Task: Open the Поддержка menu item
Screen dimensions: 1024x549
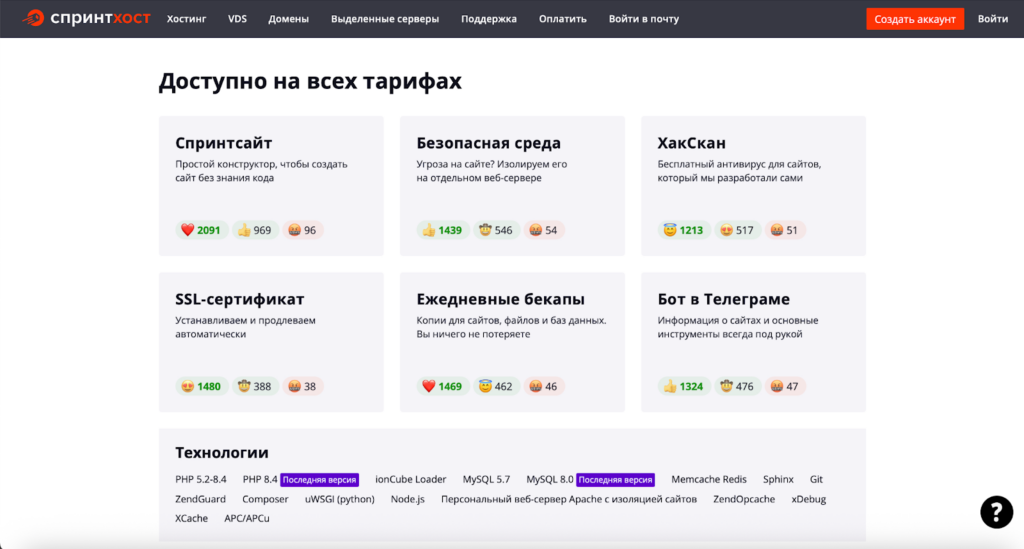Action: point(488,19)
